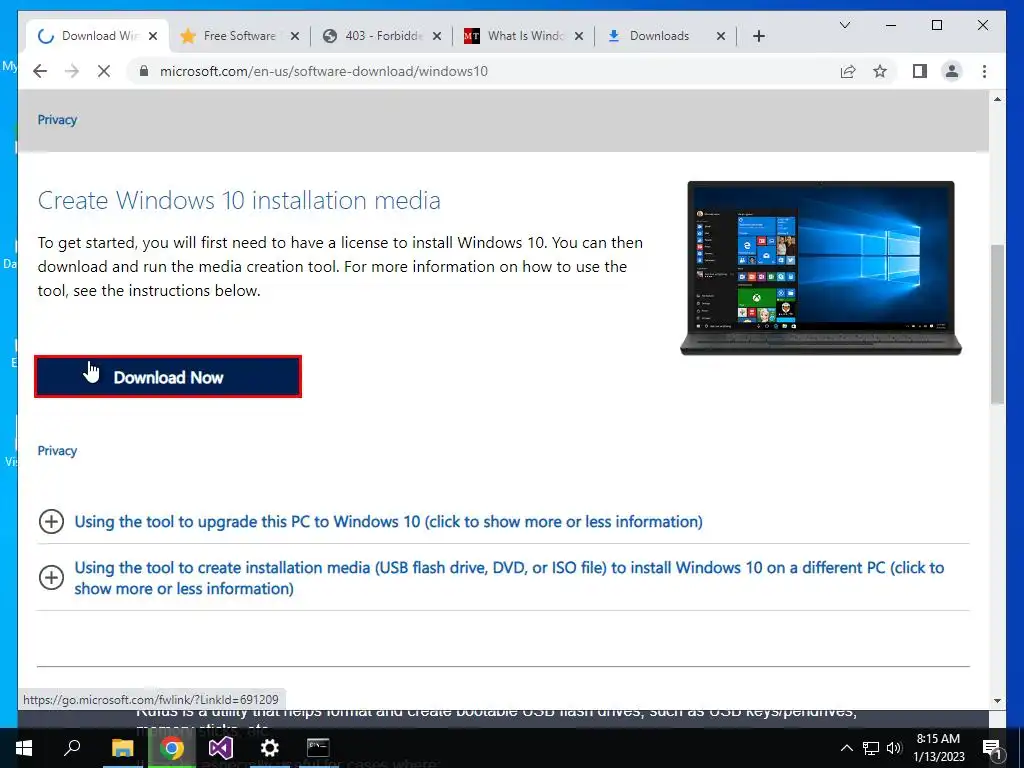Screen dimensions: 1024x768
Task: Close the Free Software tab
Action: 295,36
